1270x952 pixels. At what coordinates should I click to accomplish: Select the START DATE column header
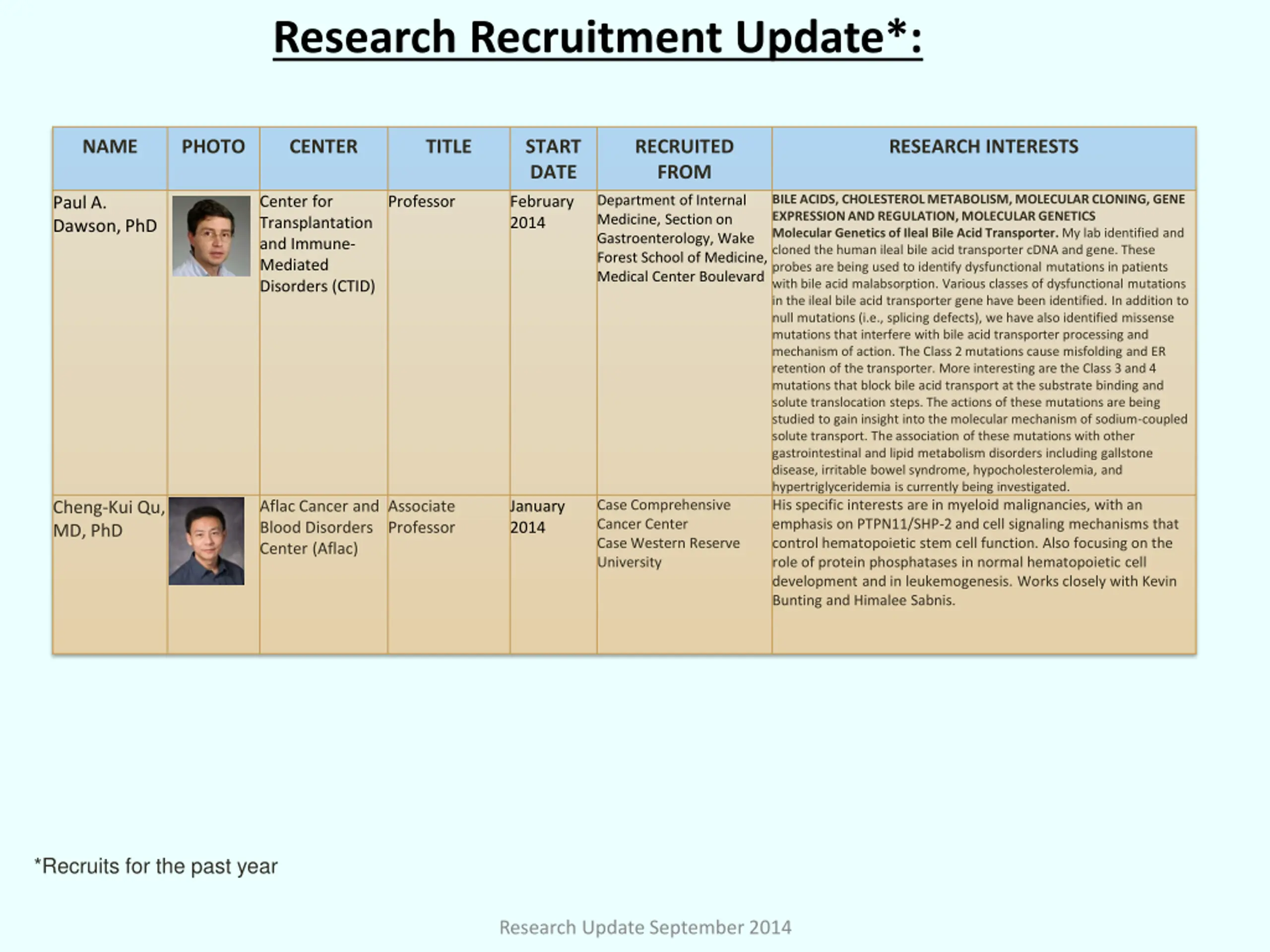point(553,159)
